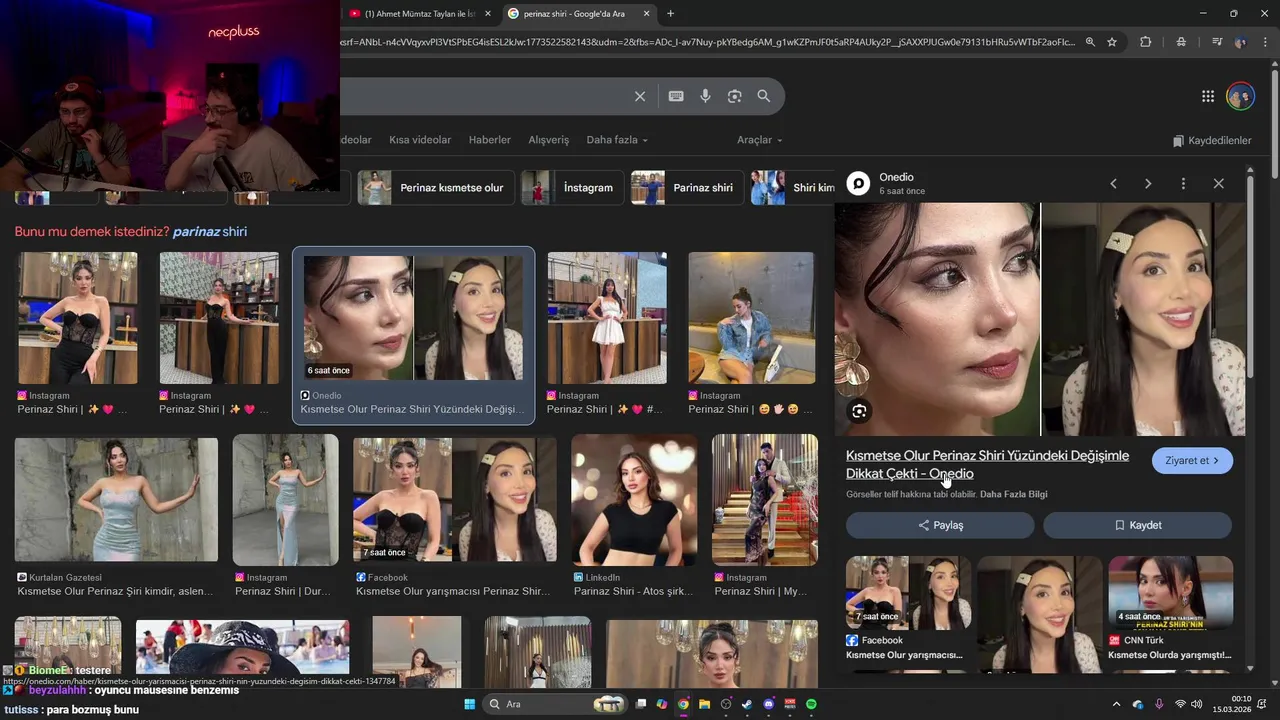Viewport: 1280px width, 720px height.
Task: Go to next image in preview panel
Action: 1148,184
